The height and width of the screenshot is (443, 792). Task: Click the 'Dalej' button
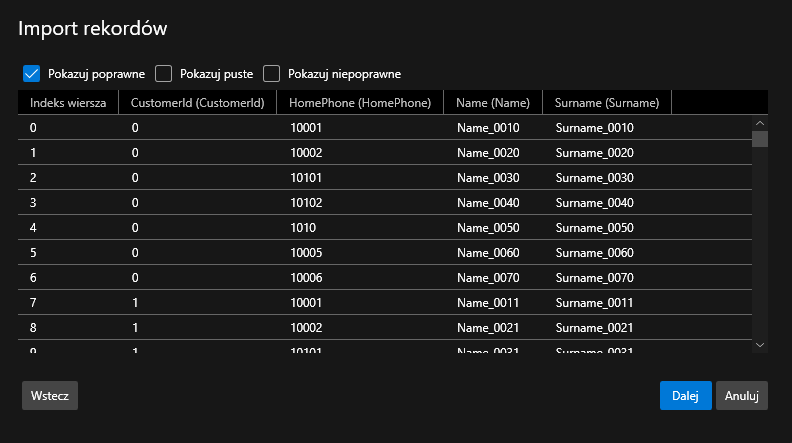[685, 395]
